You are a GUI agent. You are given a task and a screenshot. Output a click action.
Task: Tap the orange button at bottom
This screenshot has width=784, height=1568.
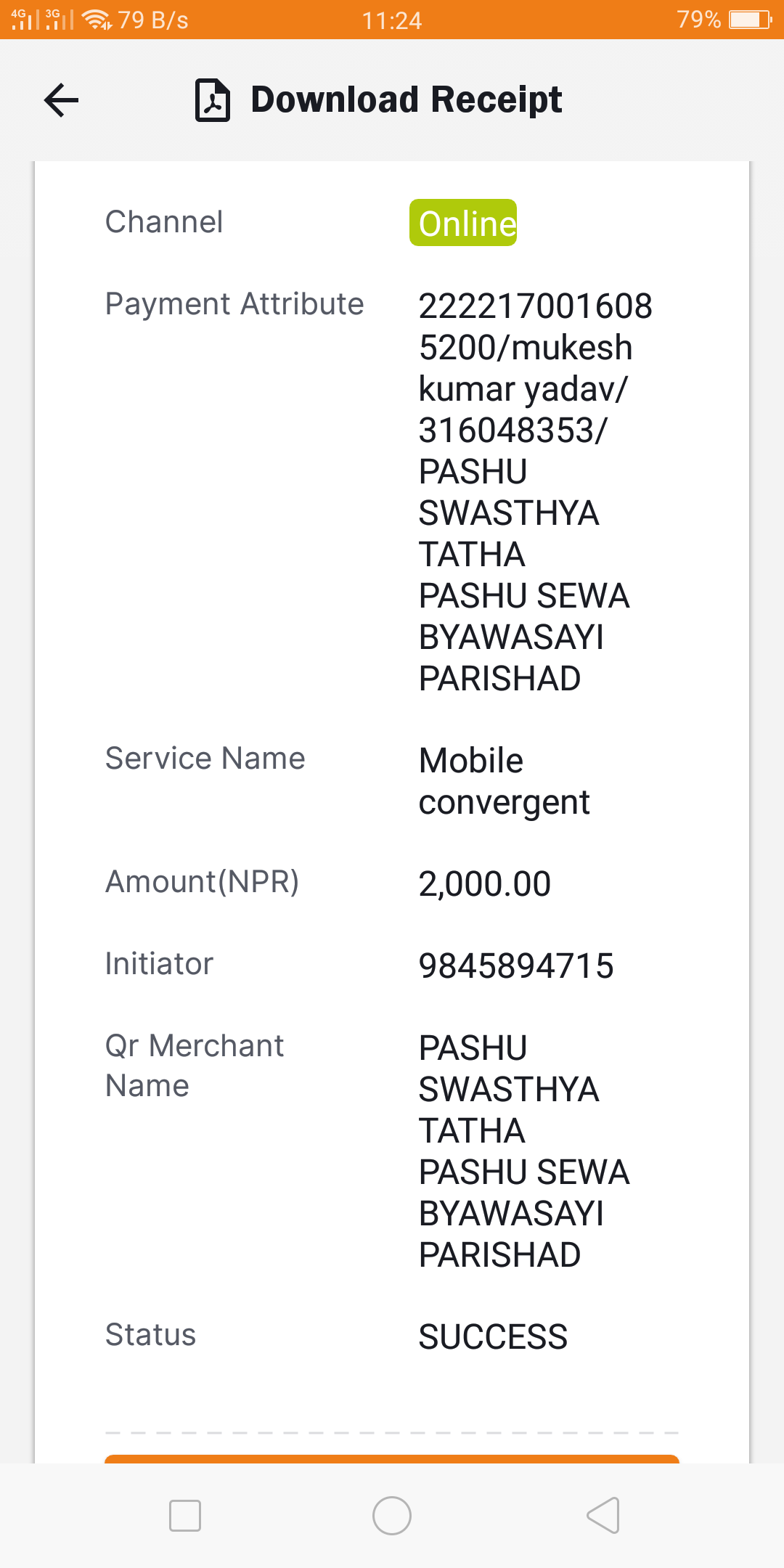pos(392,1459)
